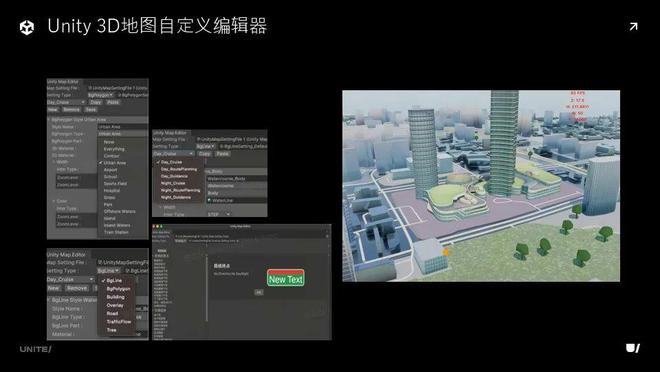Viewport: 660px width, 372px height.
Task: Choose Day_RoutePlanning from the mode menu
Action: (x=179, y=169)
